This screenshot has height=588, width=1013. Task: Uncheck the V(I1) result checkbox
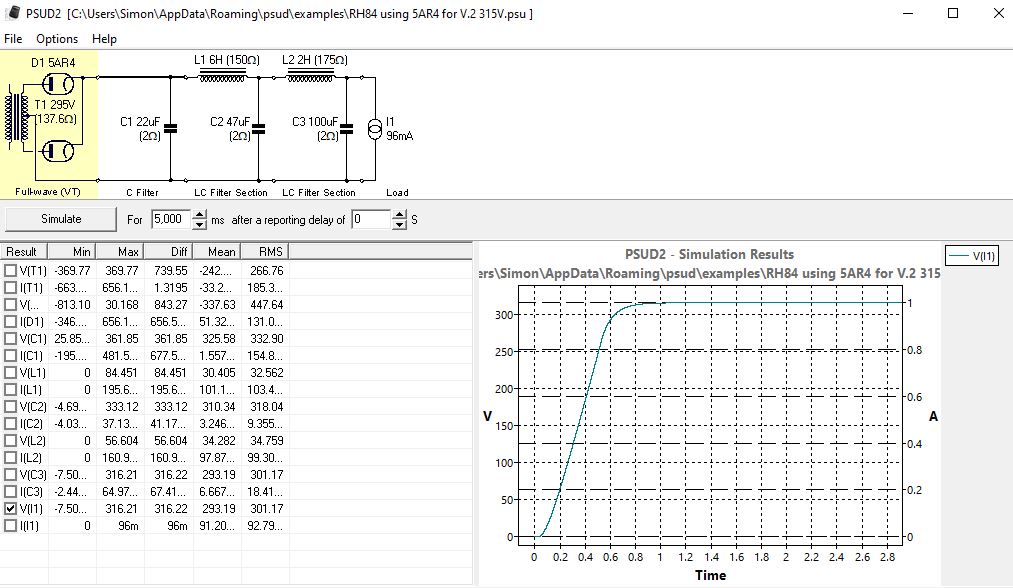[10, 509]
